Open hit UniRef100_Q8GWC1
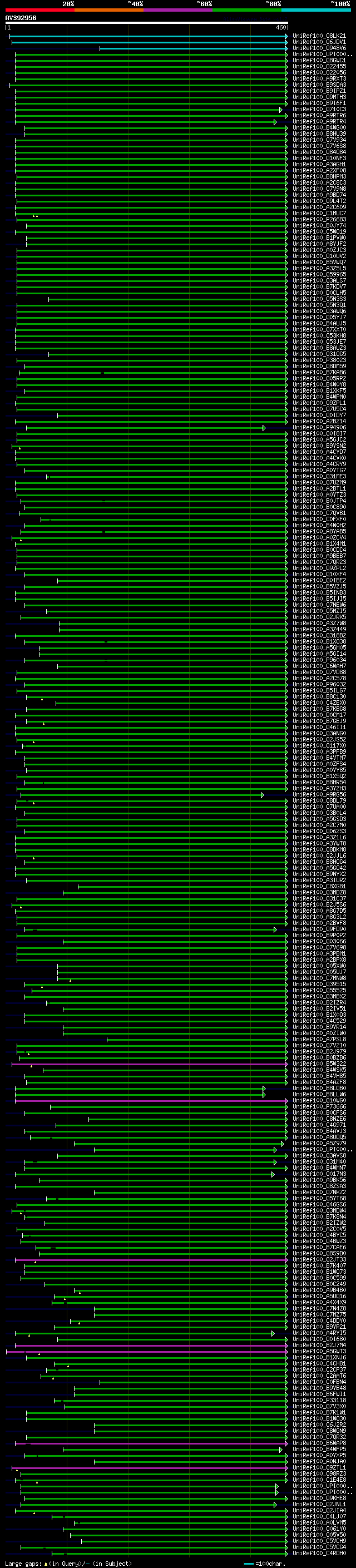This screenshot has width=356, height=1568. tap(319, 60)
